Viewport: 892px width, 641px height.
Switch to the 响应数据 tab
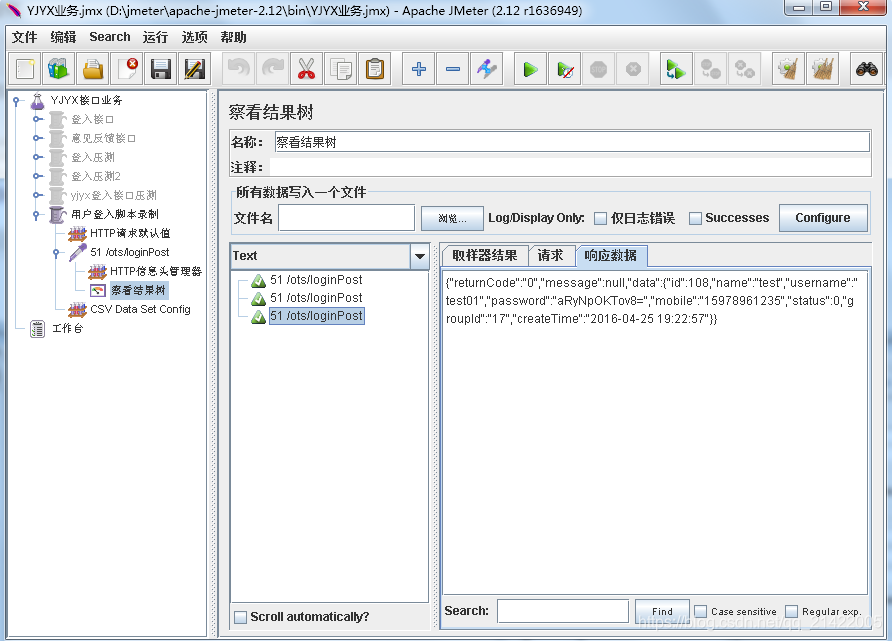[x=611, y=255]
